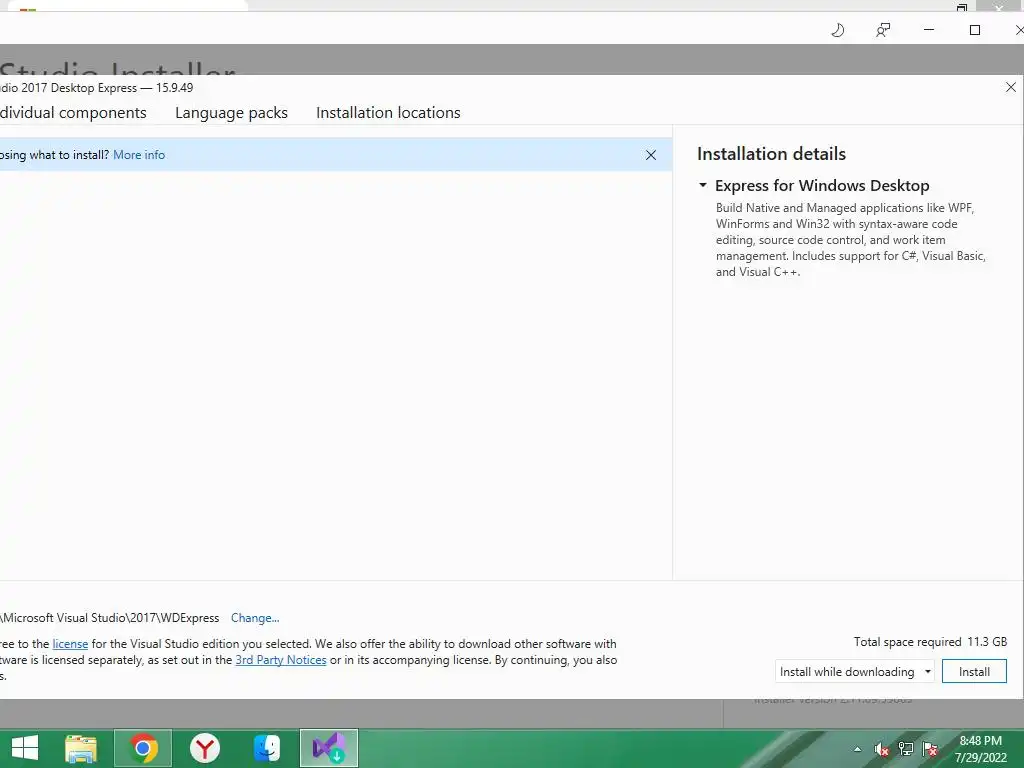This screenshot has width=1024, height=768.
Task: Click Change... install location link
Action: [x=255, y=618]
